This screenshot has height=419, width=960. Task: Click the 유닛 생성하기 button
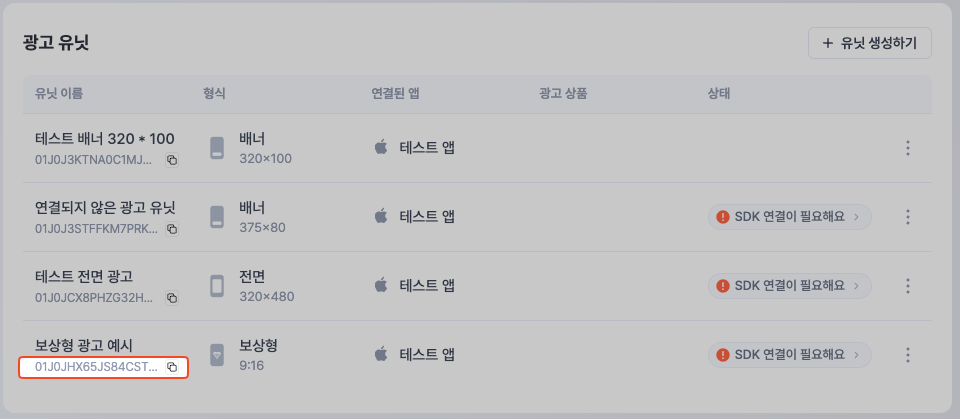[870, 43]
